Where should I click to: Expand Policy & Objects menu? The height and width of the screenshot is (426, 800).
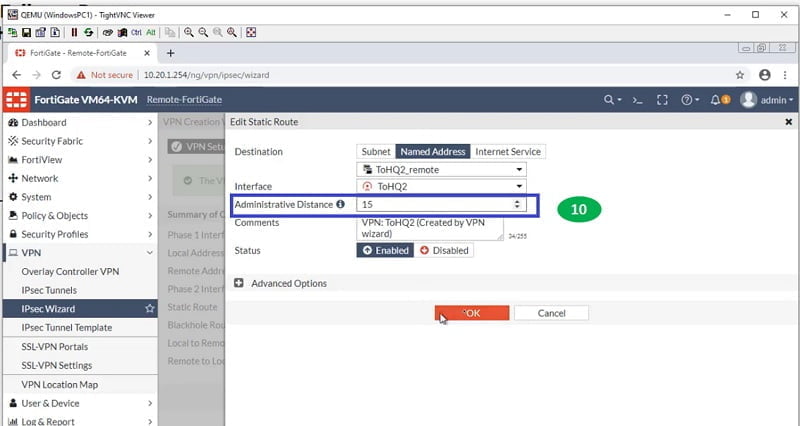pos(79,216)
